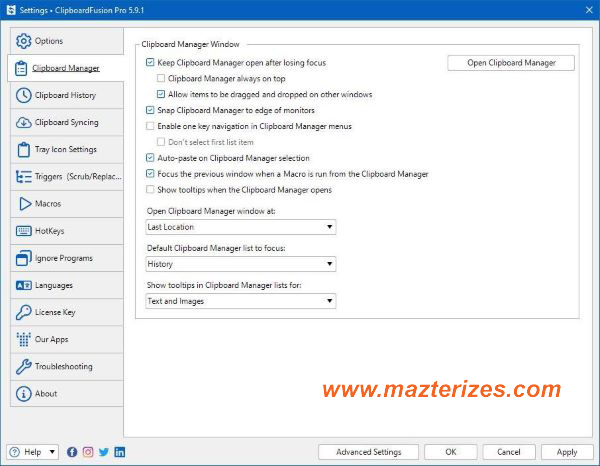Open the Troubleshooting tab

click(x=67, y=367)
